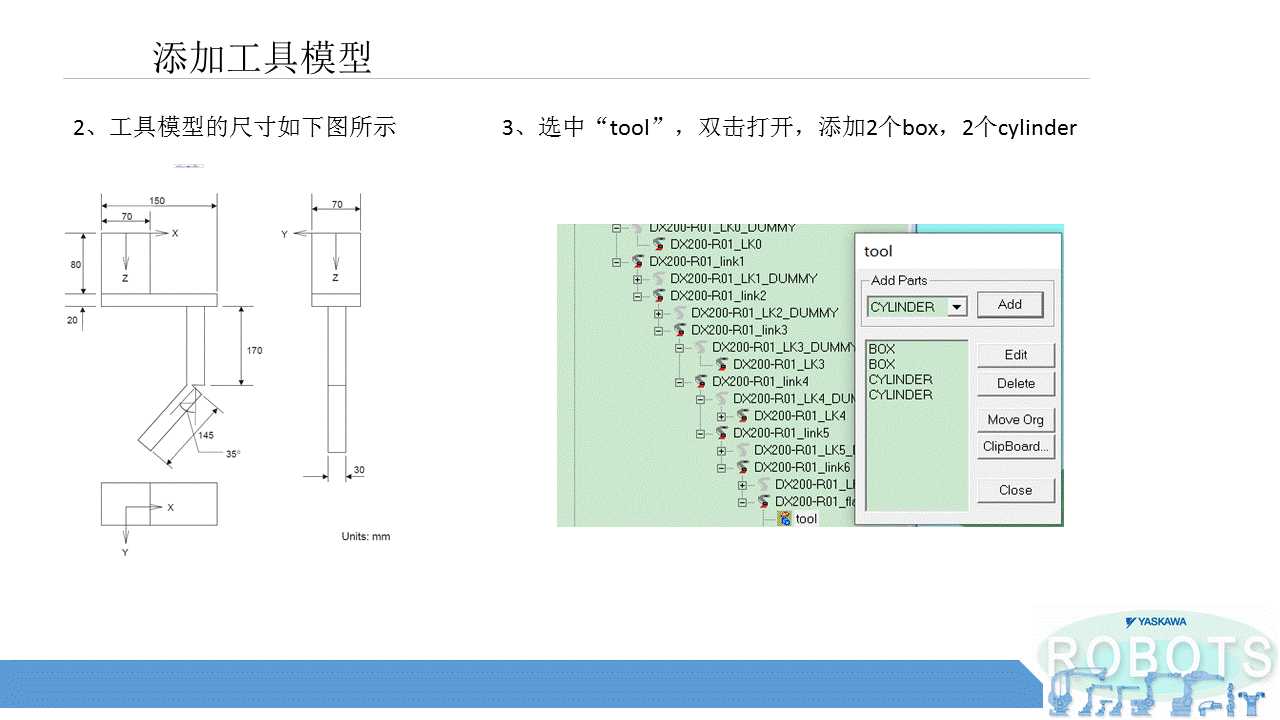Image resolution: width=1280 pixels, height=720 pixels.
Task: Select the last CYLINDER in parts list
Action: pyautogui.click(x=901, y=395)
